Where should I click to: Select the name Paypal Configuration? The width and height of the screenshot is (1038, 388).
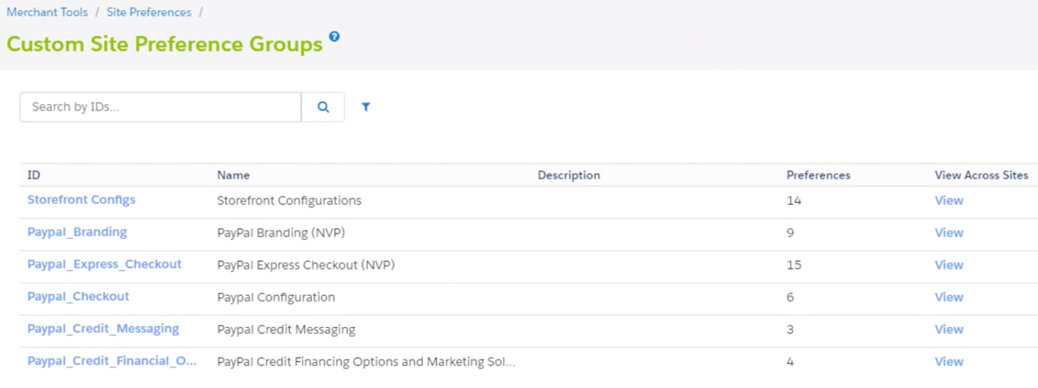(x=276, y=297)
